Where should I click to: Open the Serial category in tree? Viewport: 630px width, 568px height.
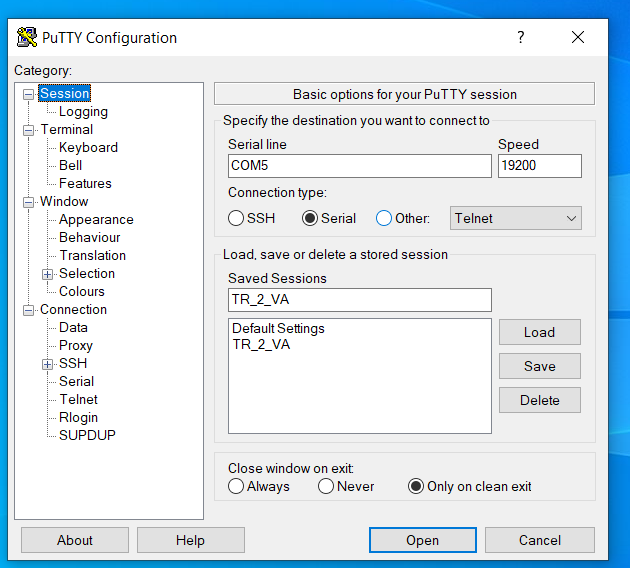[x=76, y=381]
